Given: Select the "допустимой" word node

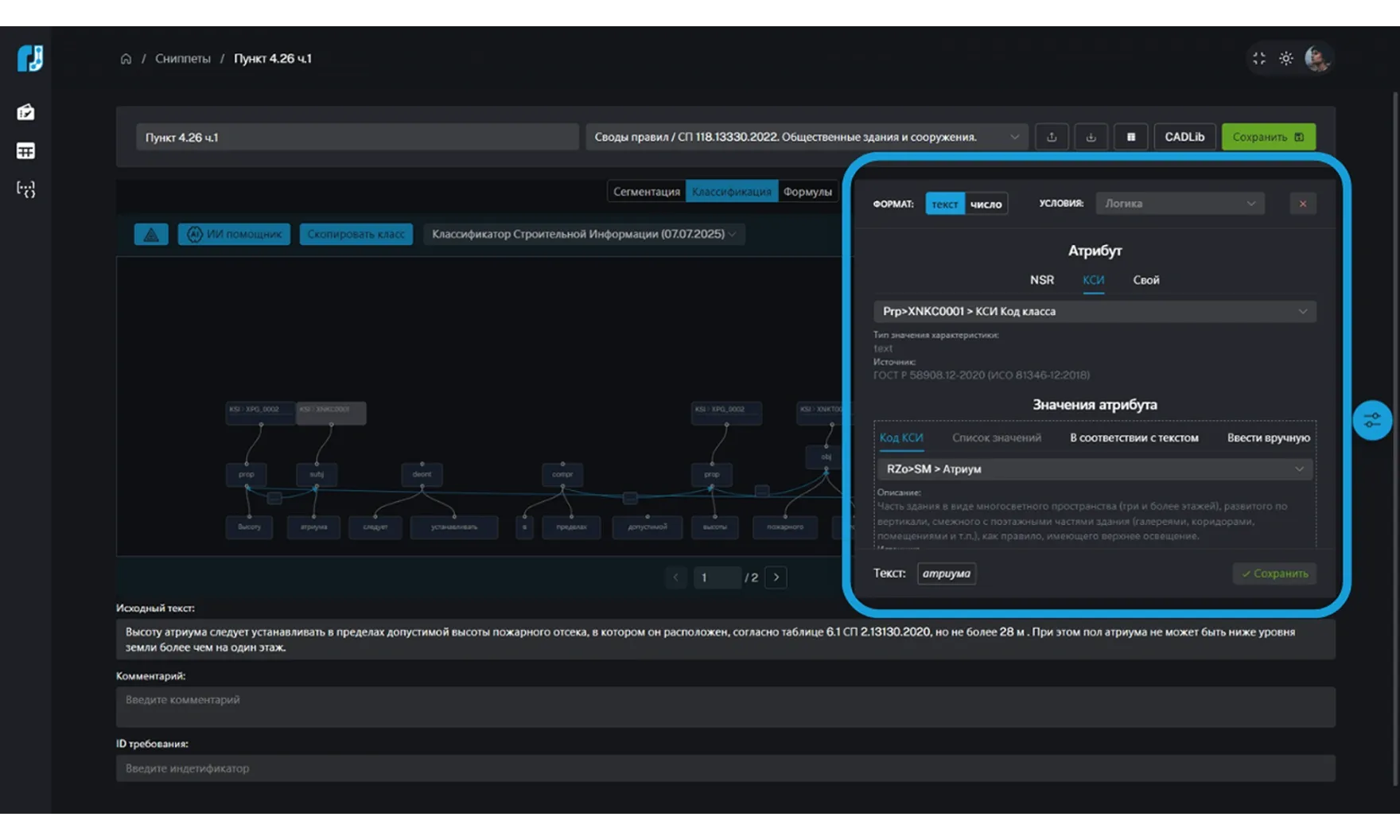Looking at the screenshot, I should click(647, 527).
